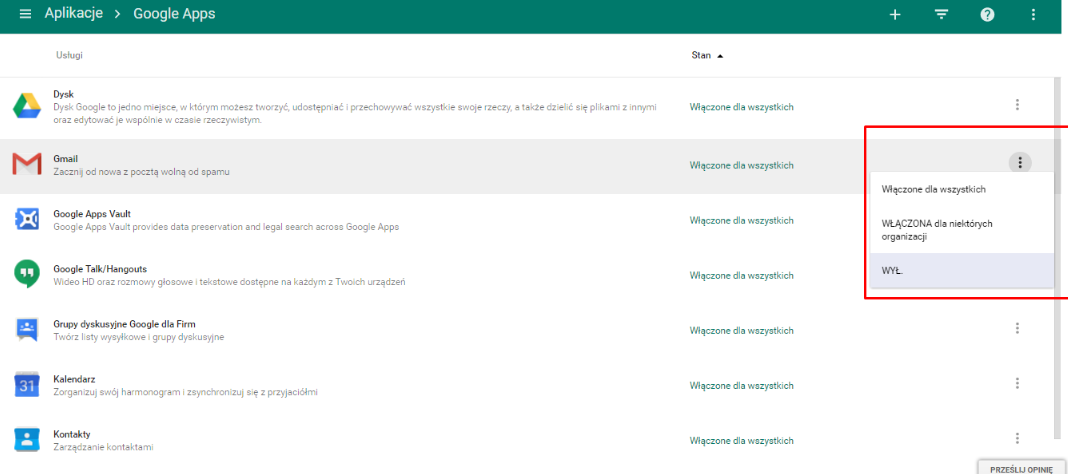Open the Google Apps Vault title
The width and height of the screenshot is (1068, 474).
(92, 214)
